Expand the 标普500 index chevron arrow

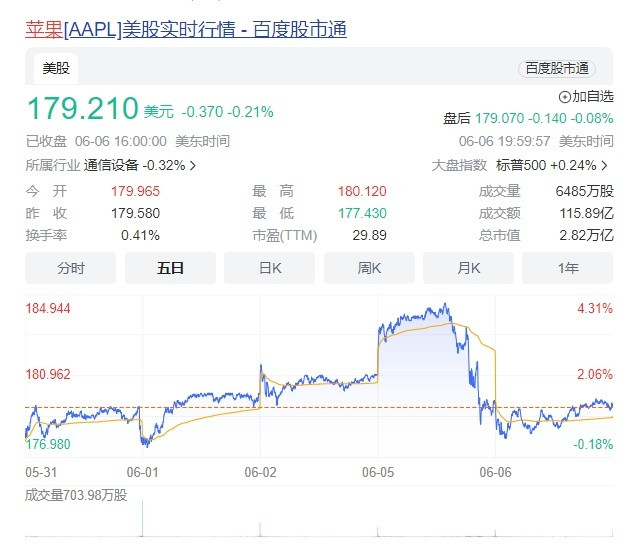[x=604, y=166]
